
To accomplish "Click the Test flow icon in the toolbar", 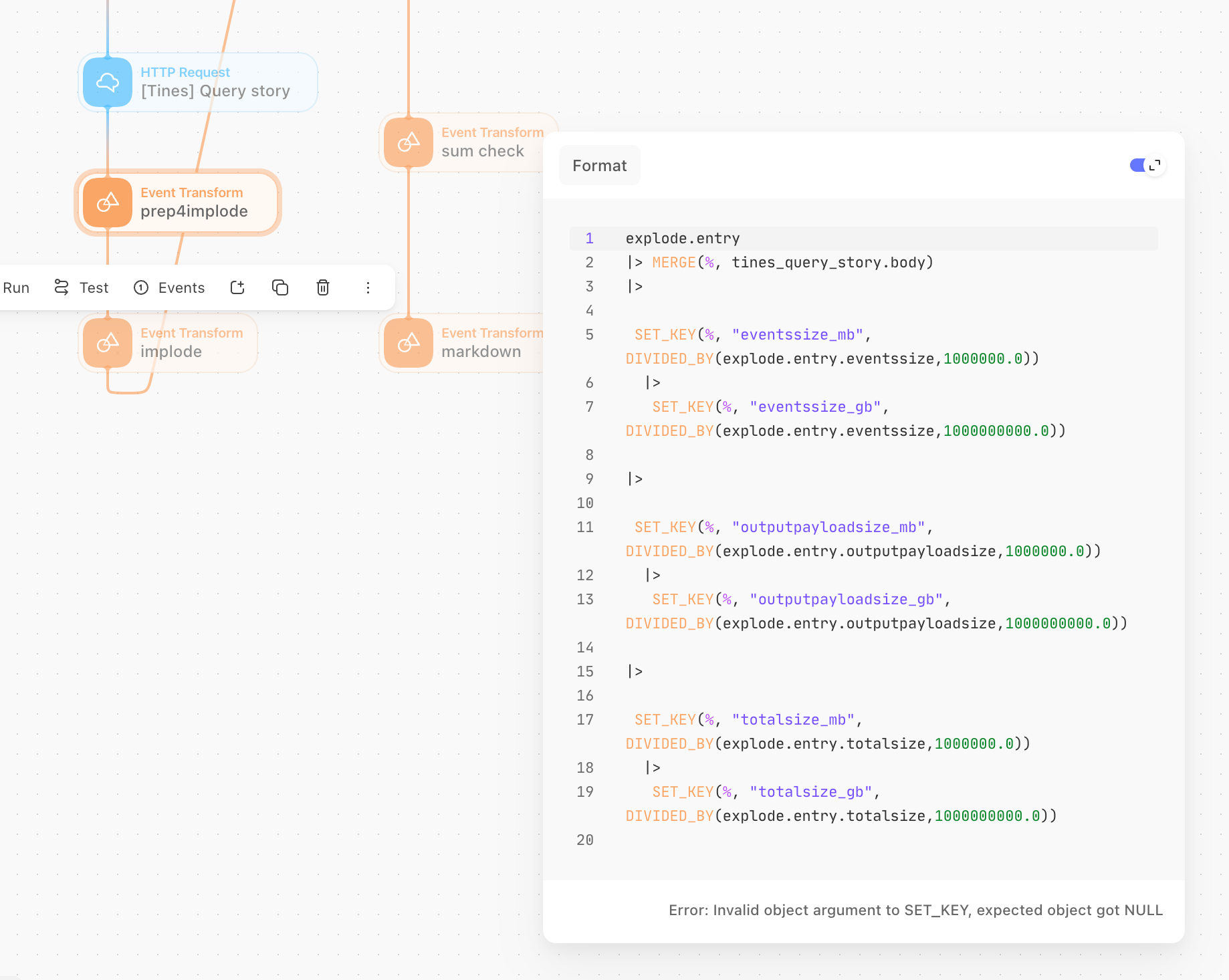I will point(61,287).
